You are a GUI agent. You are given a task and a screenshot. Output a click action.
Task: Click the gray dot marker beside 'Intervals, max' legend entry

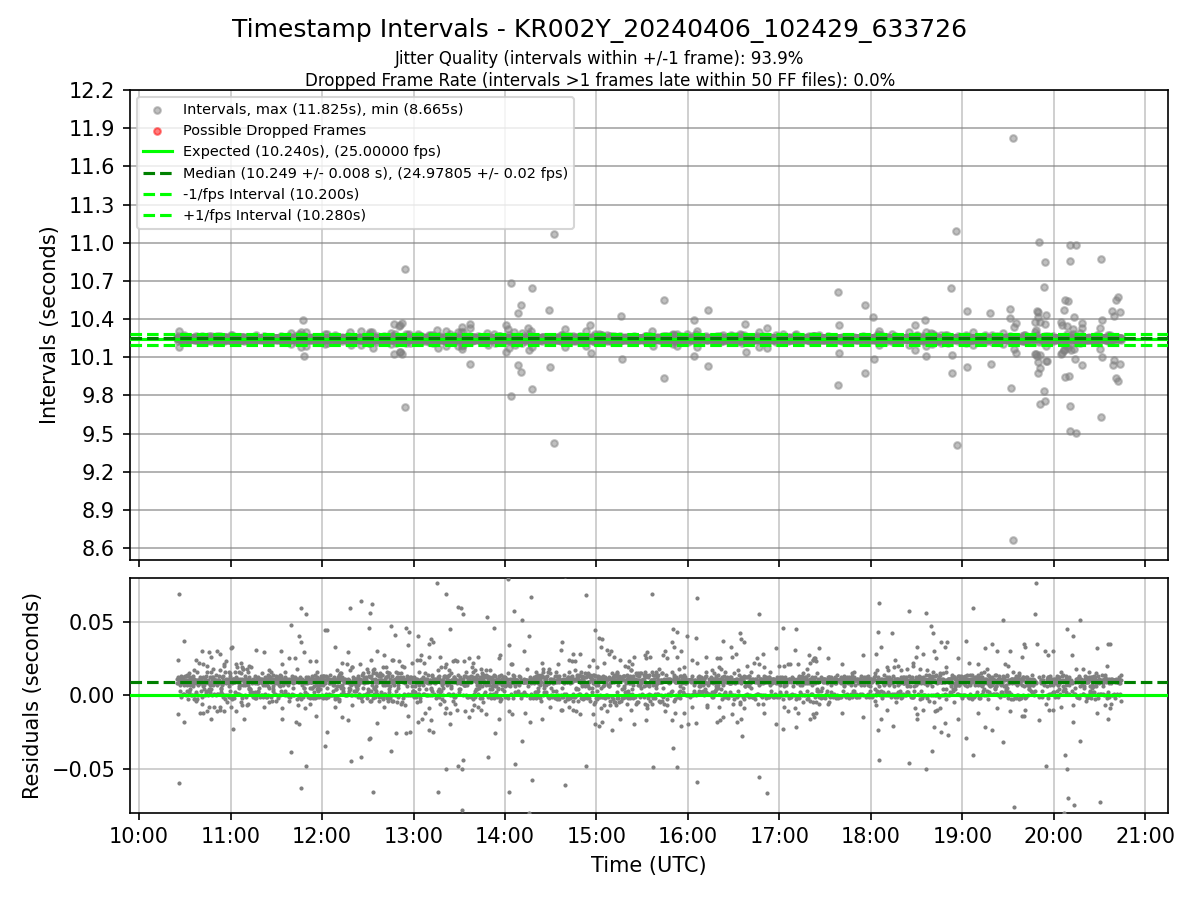[x=157, y=109]
